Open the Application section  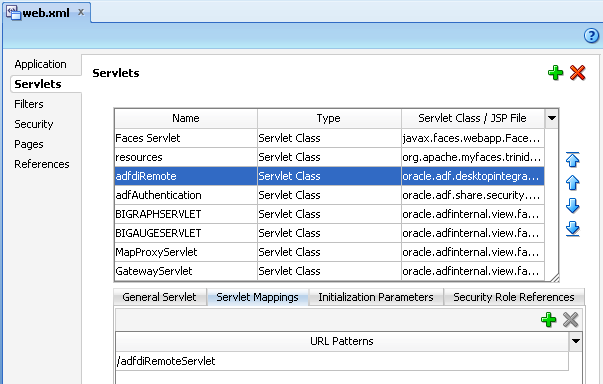coord(40,64)
